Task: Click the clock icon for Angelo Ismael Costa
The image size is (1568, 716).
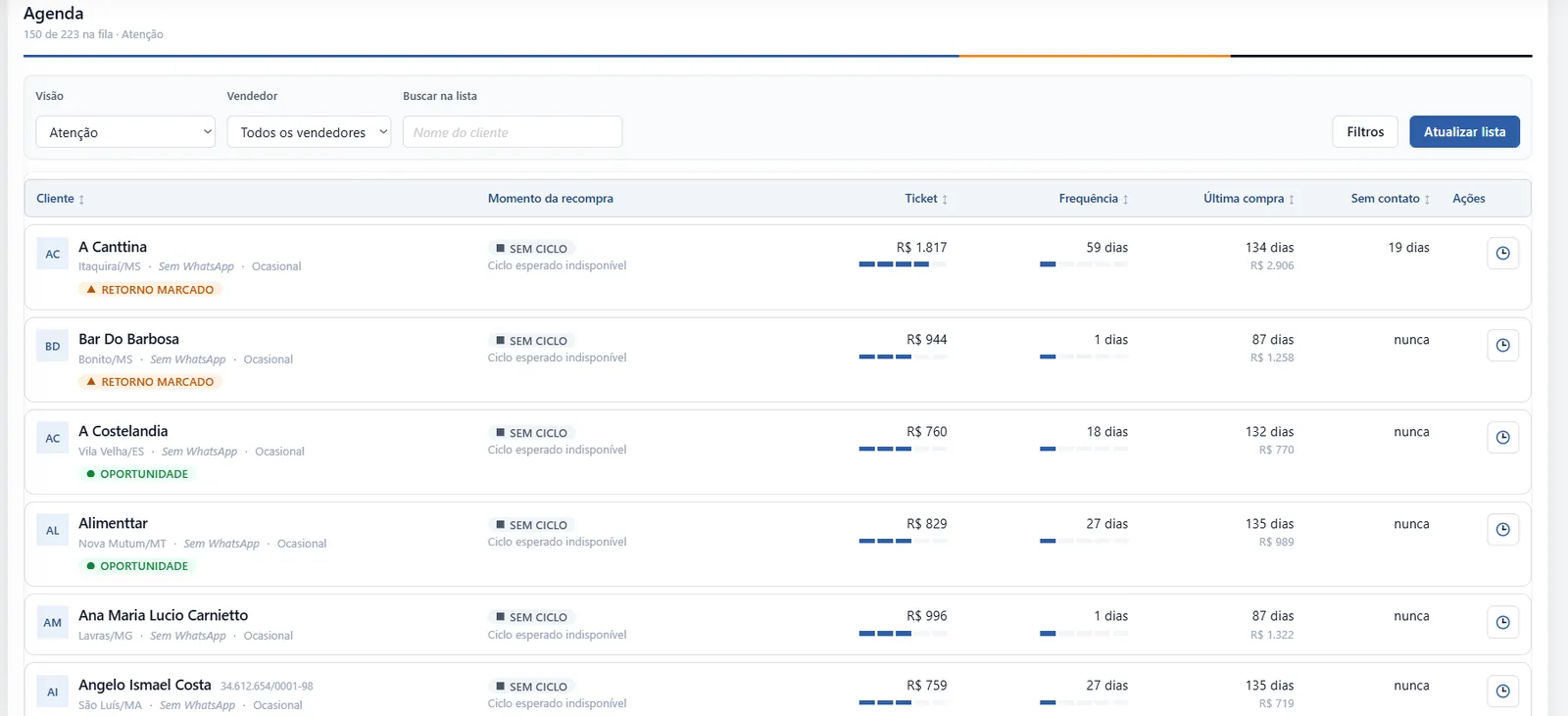Action: 1502,692
